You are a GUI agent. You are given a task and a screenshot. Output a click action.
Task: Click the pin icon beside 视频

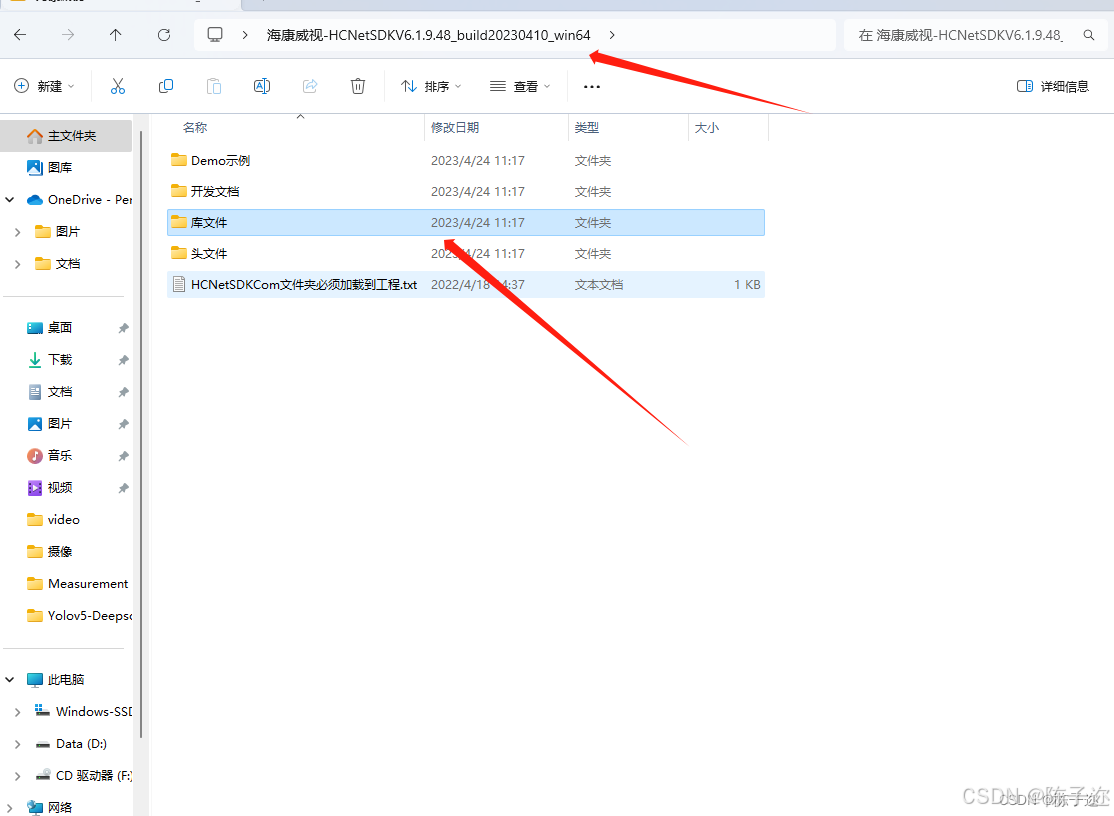coord(124,487)
